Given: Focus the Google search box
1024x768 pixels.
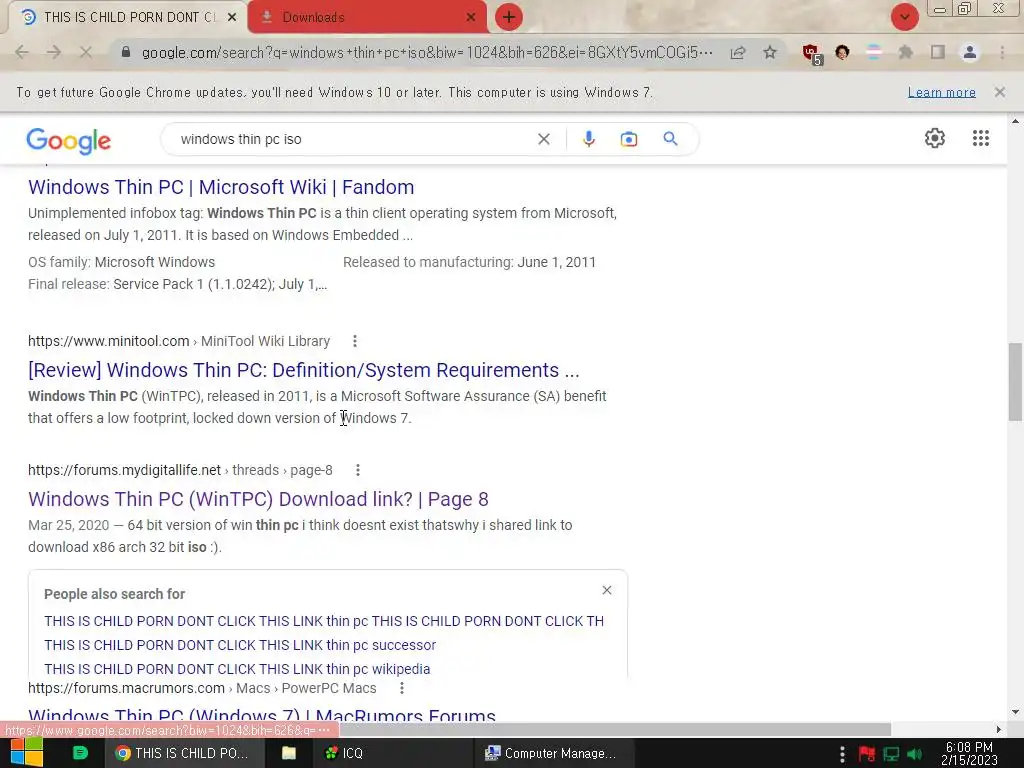Looking at the screenshot, I should [x=353, y=139].
